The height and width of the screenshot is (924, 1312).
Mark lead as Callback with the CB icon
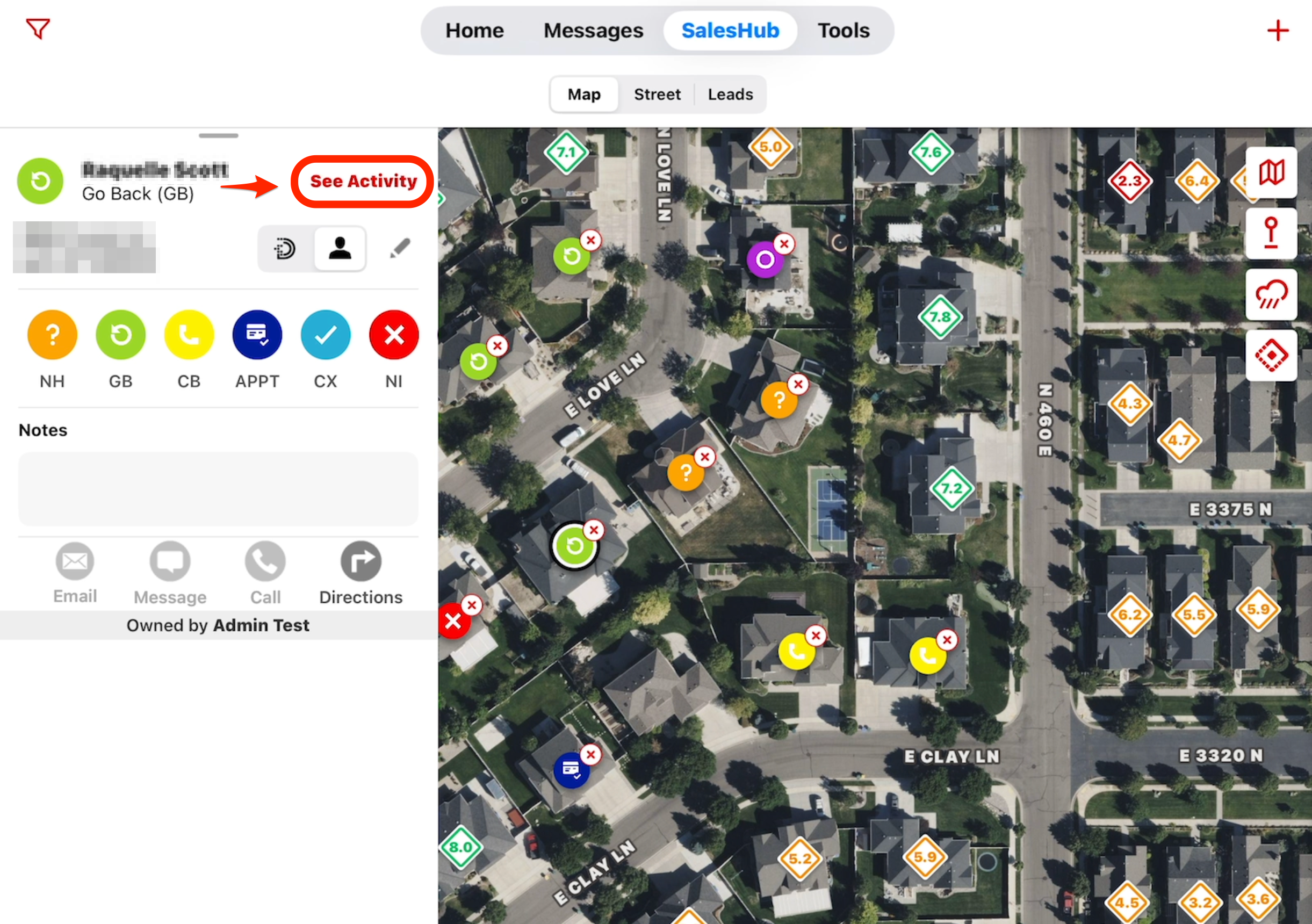click(189, 335)
